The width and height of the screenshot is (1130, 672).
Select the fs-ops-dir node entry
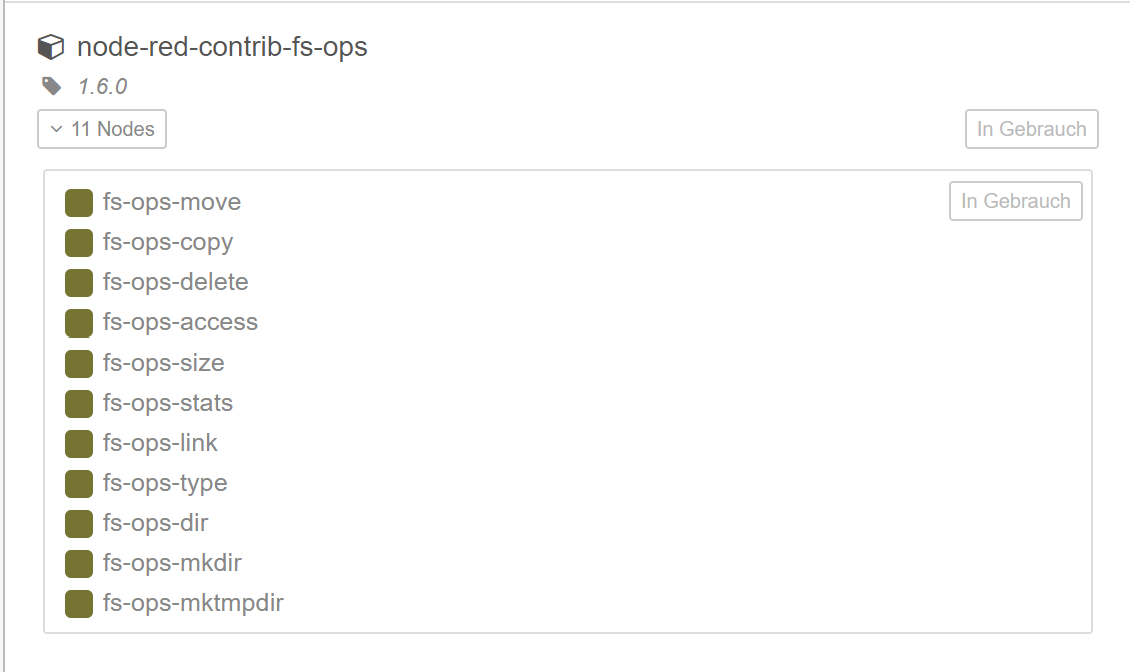coord(155,523)
